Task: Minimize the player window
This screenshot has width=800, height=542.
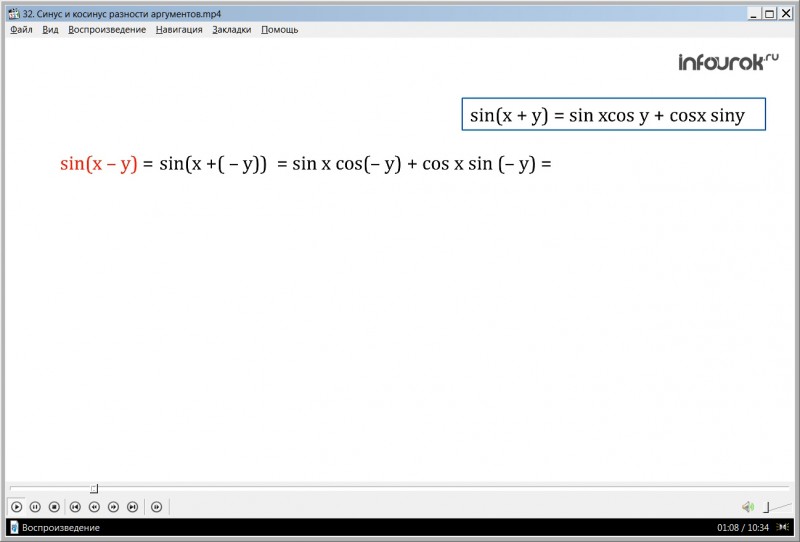Action: (x=755, y=14)
